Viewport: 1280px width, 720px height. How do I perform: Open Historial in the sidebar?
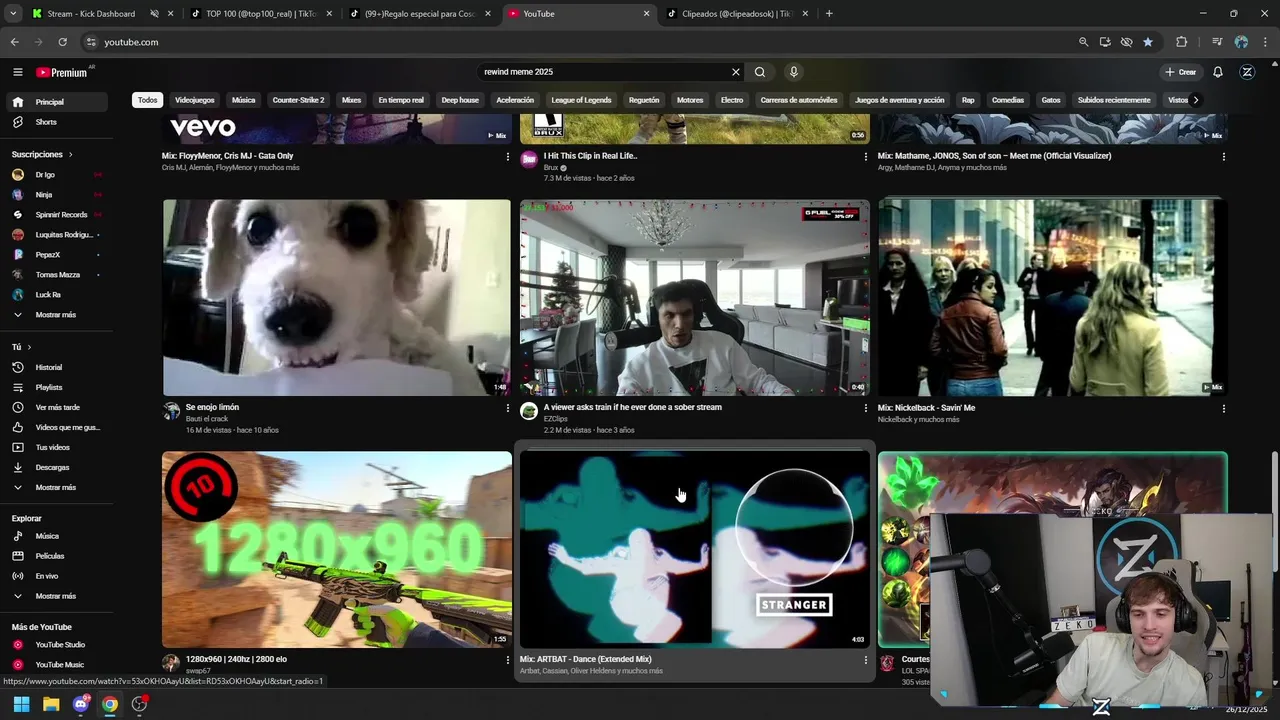click(56, 367)
